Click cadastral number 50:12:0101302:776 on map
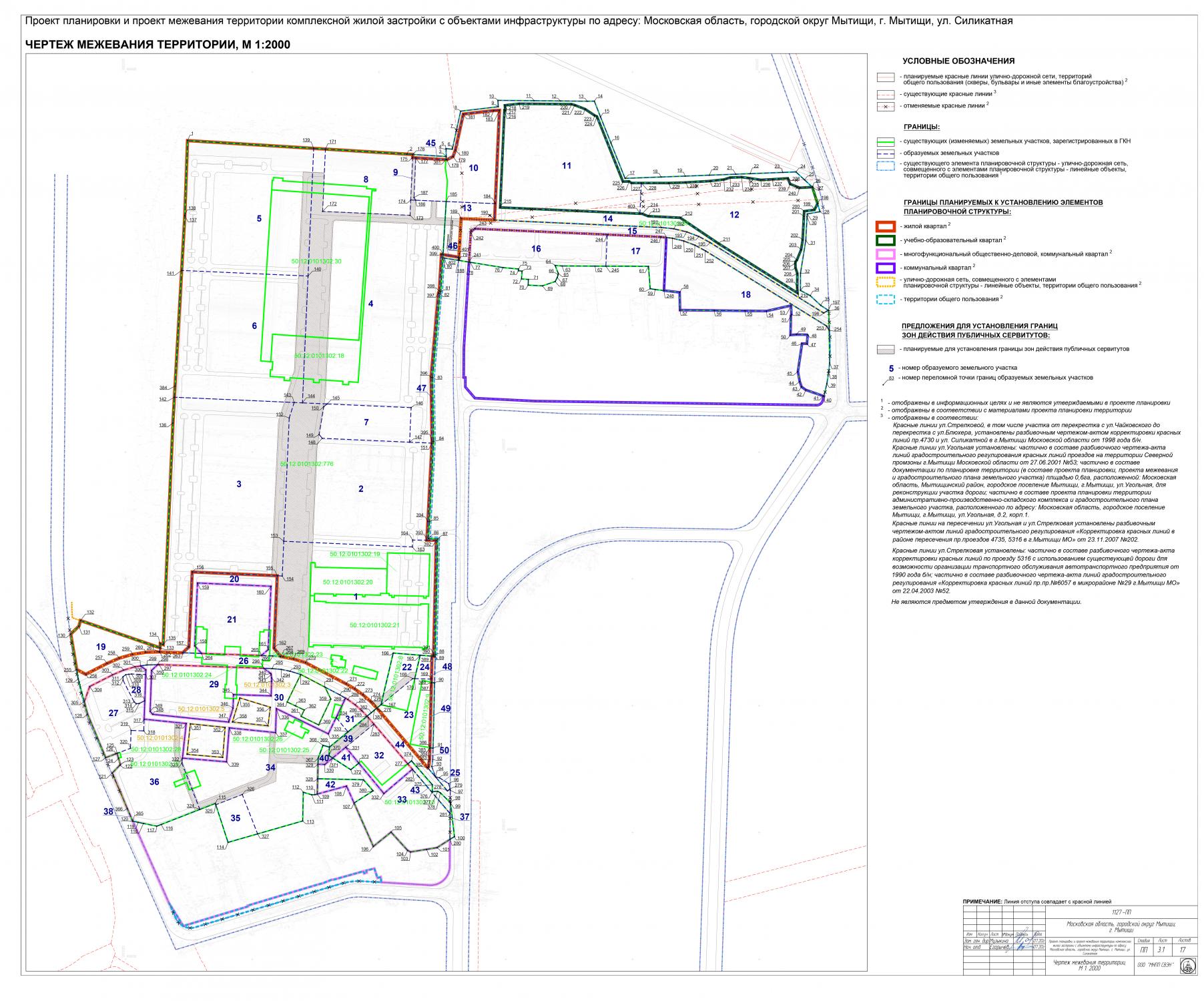The width and height of the screenshot is (1204, 1001). [306, 463]
